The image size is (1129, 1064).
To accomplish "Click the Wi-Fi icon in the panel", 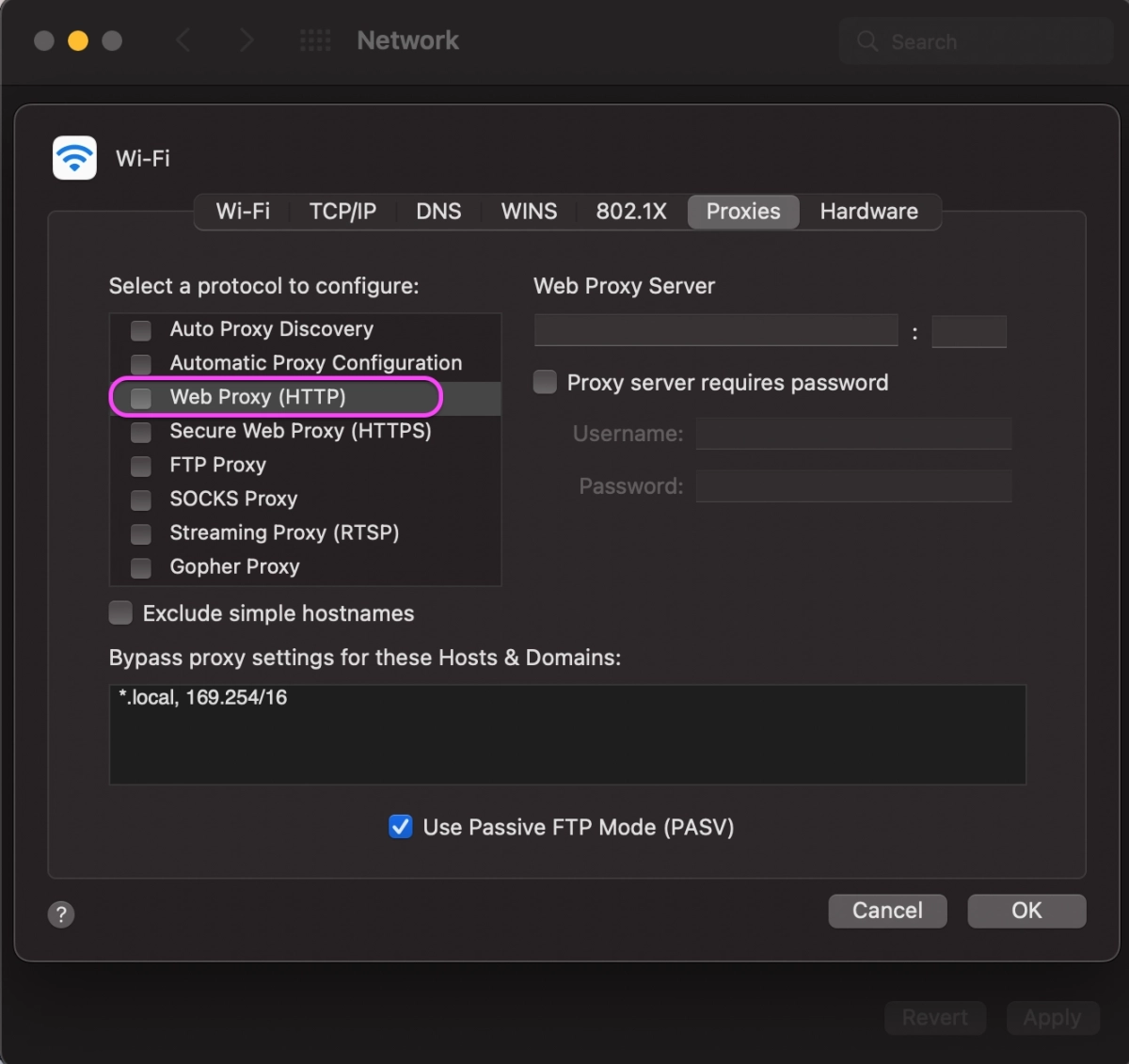I will 73,157.
